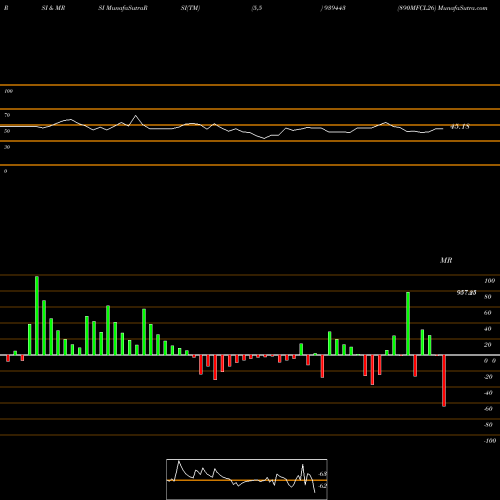Click the '-60' label on MR axis
Image resolution: width=500 pixels, height=500 pixels.
[x=488, y=409]
